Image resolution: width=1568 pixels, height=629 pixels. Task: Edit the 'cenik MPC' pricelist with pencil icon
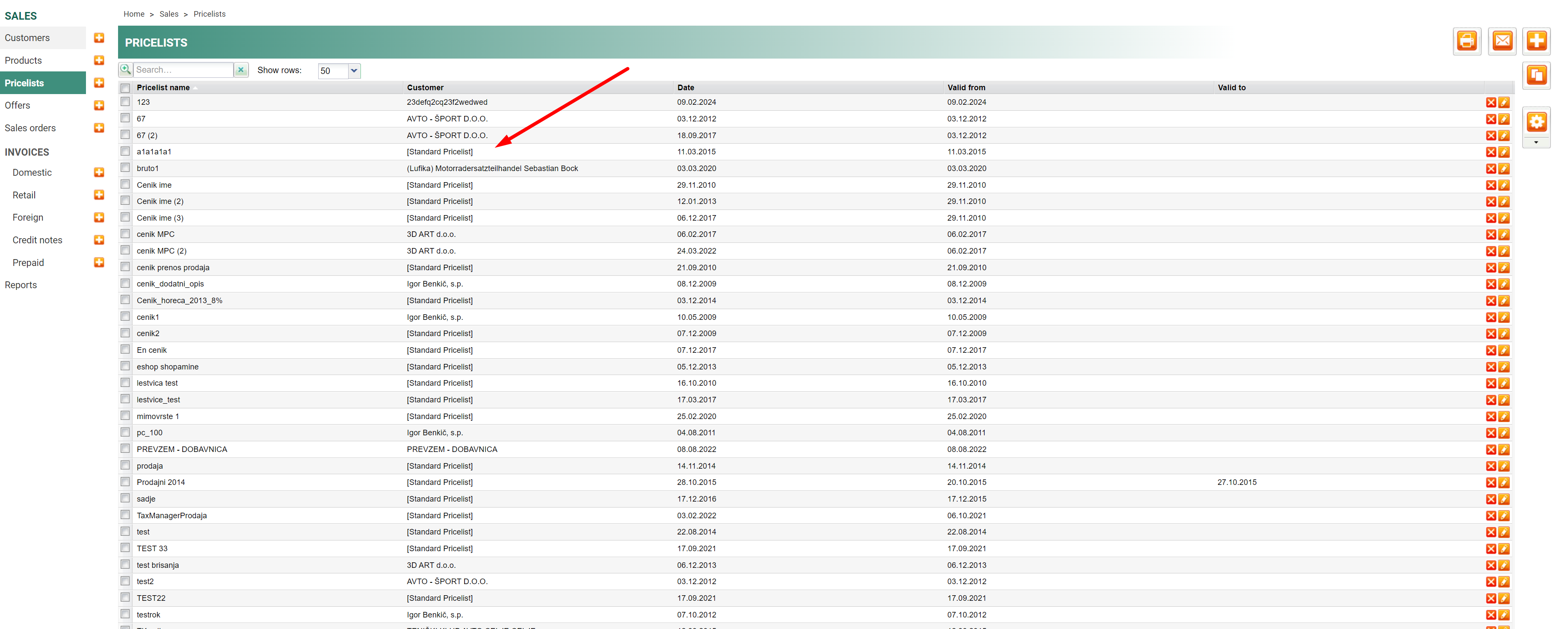click(1503, 235)
